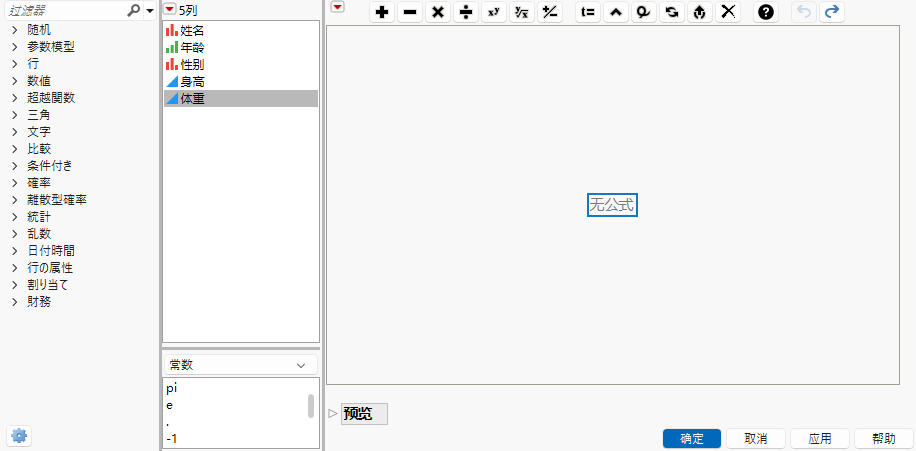Screen dimensions: 916x451
Task: Click the swap arguments toolbar icon
Action: point(672,12)
